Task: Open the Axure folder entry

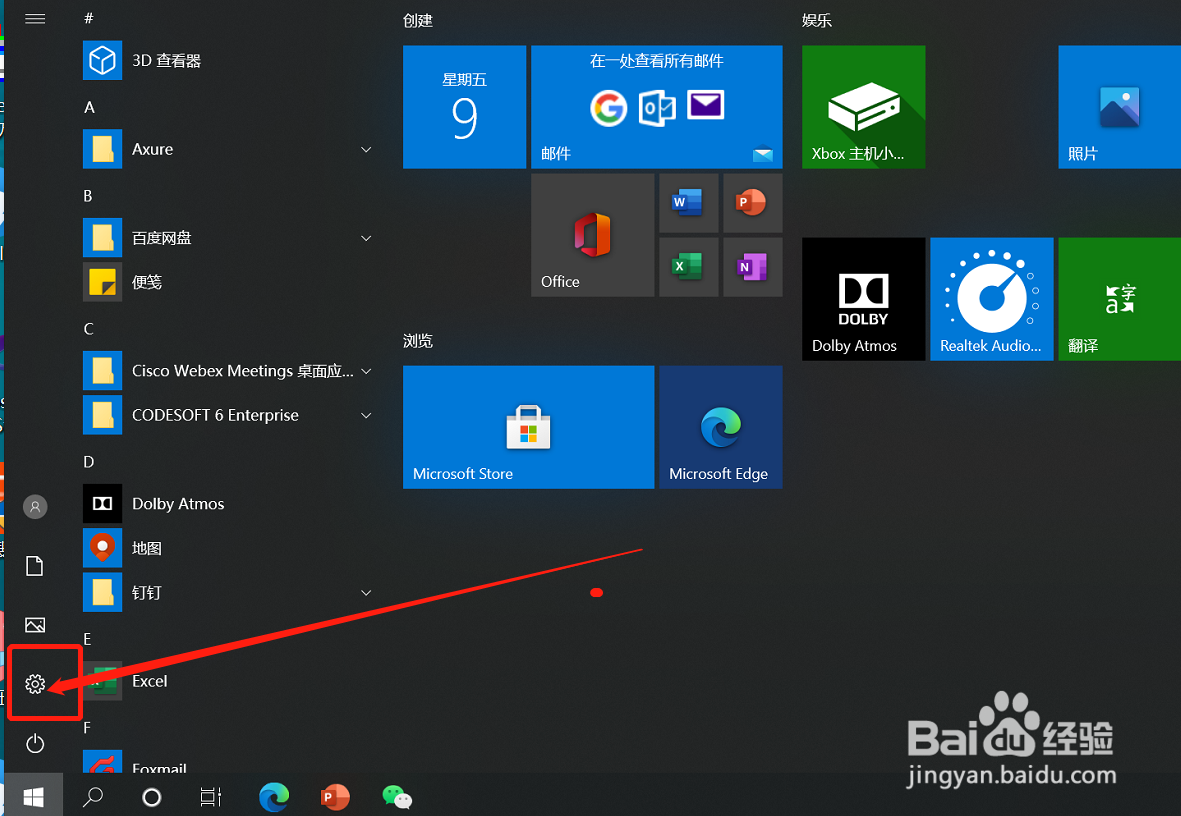Action: tap(226, 149)
